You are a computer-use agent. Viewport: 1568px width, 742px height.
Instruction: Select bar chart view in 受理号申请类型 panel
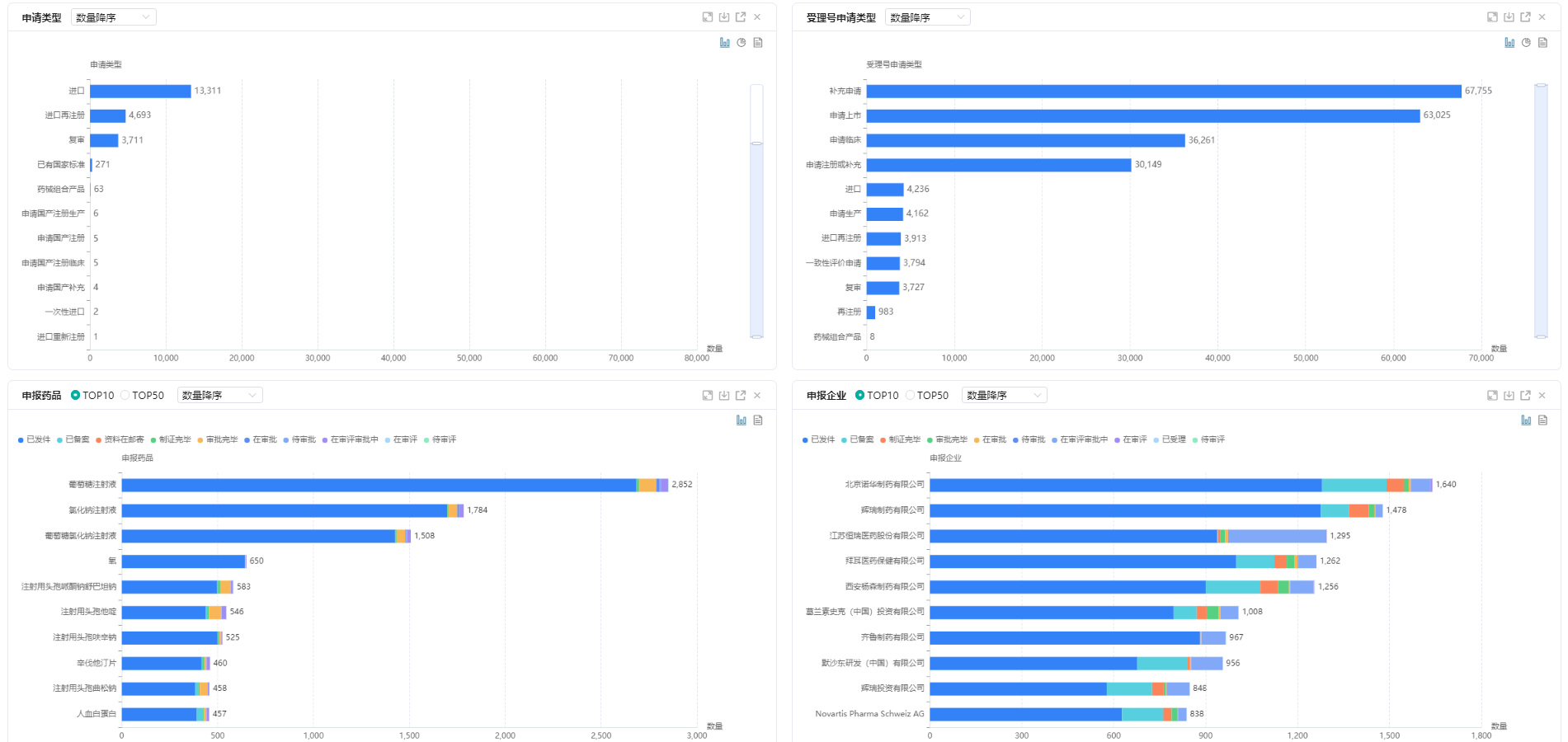[x=1509, y=43]
